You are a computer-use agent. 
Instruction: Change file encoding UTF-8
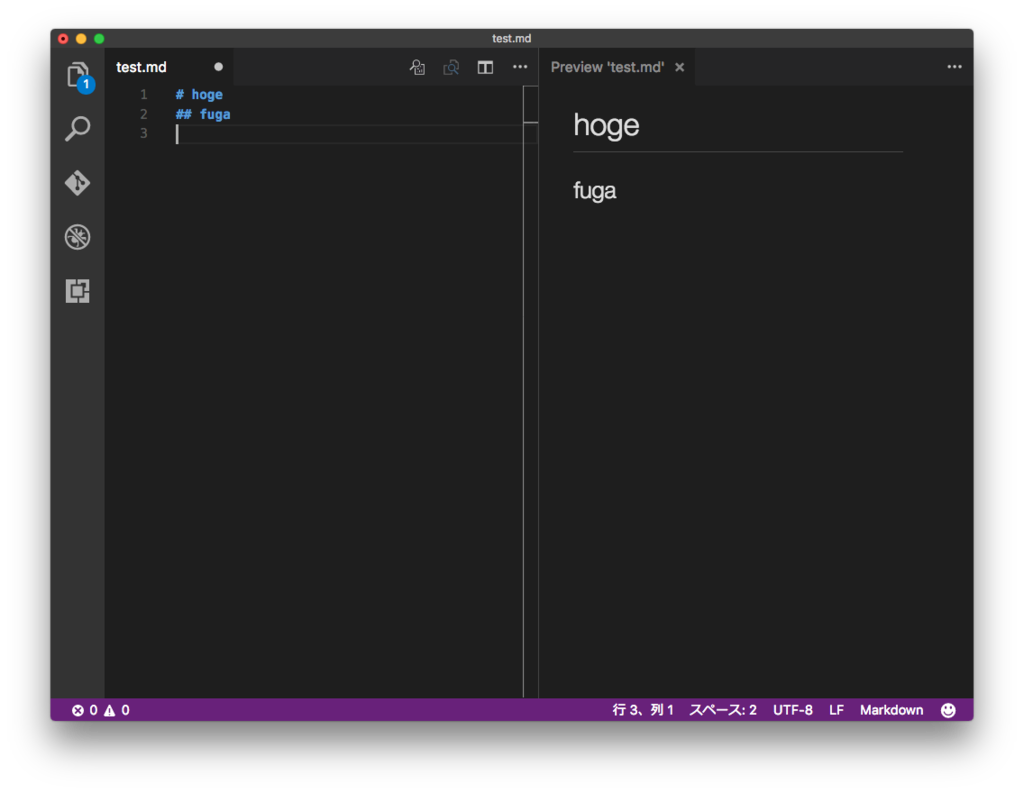(x=793, y=710)
